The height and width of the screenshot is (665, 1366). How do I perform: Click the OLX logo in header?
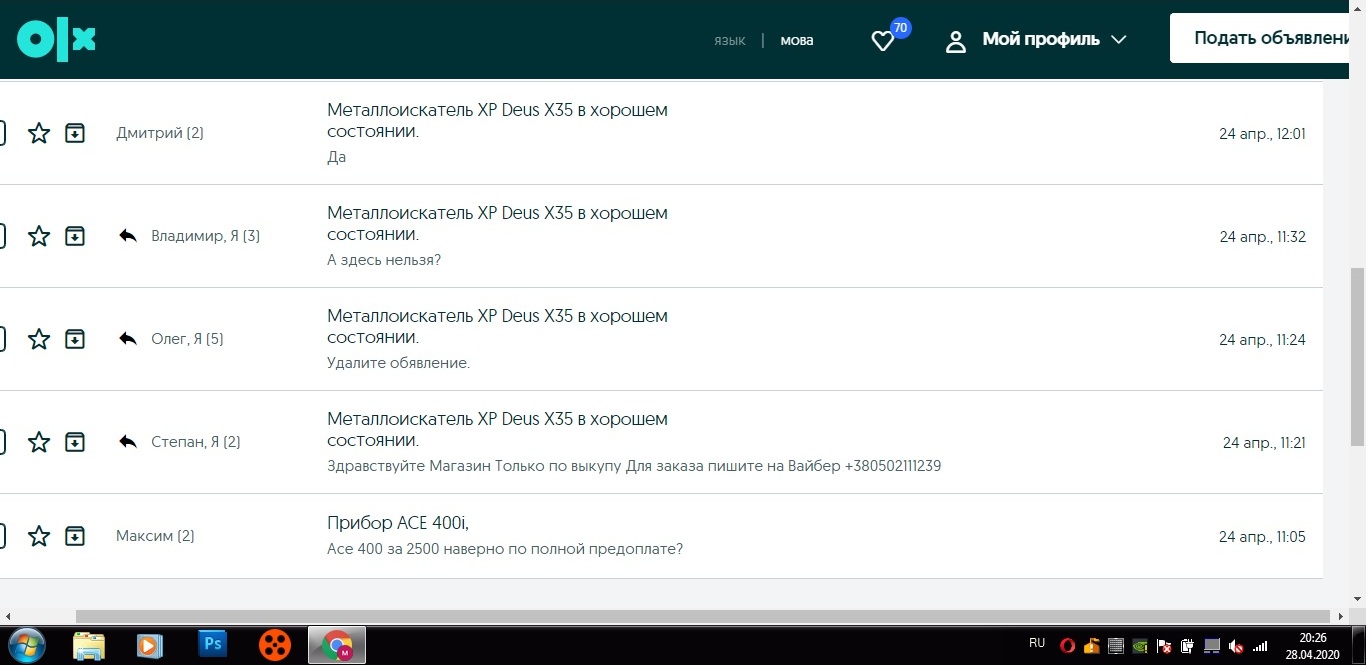click(56, 40)
